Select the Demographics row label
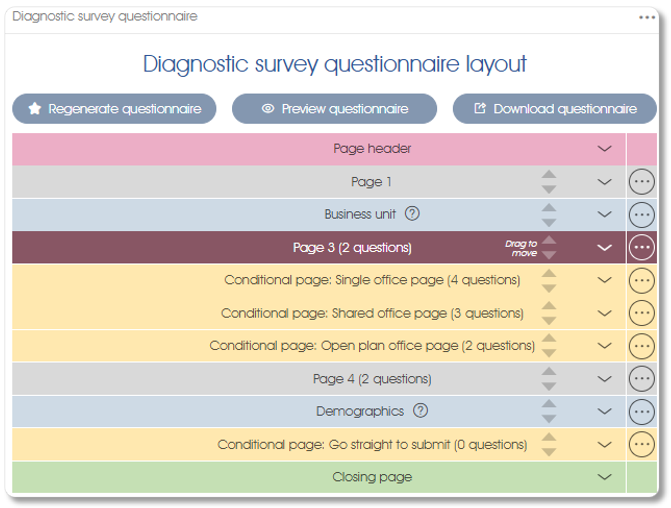This screenshot has width=671, height=508. coord(360,411)
